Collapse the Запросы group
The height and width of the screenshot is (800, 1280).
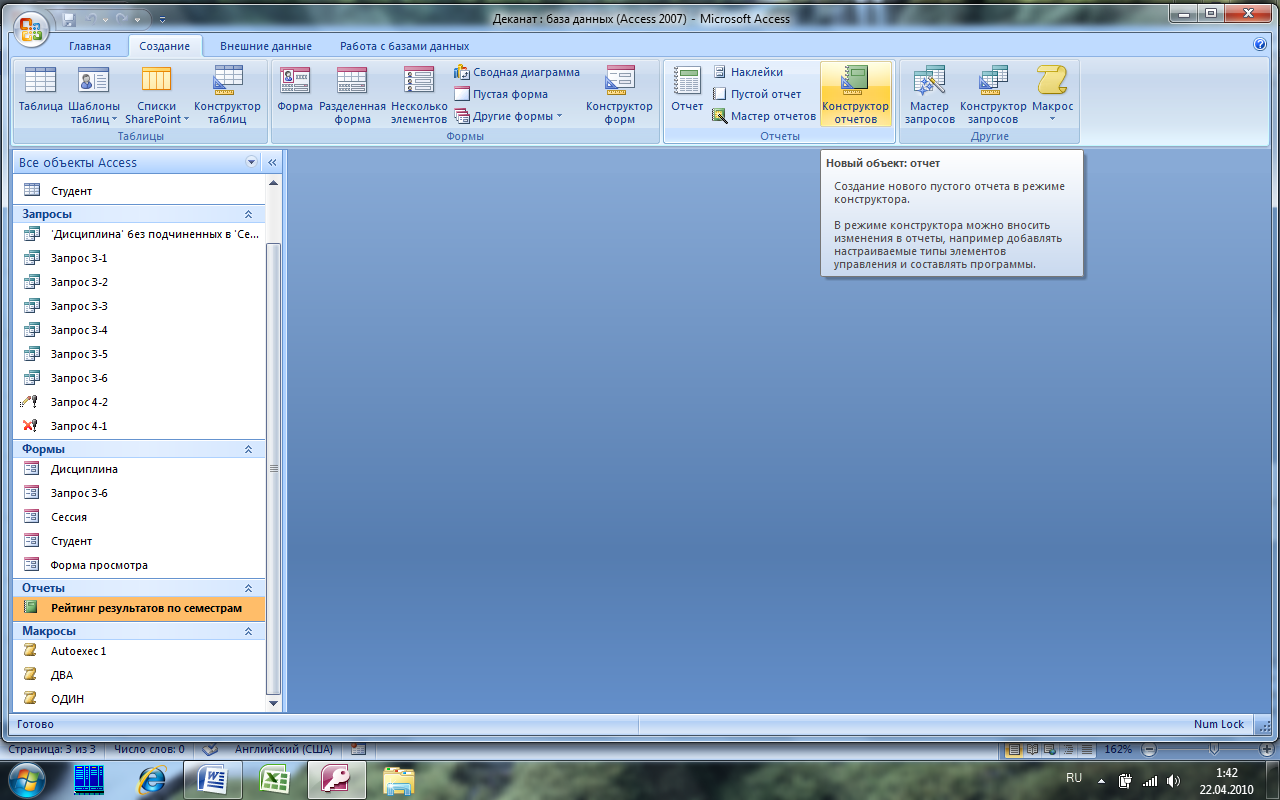point(248,214)
